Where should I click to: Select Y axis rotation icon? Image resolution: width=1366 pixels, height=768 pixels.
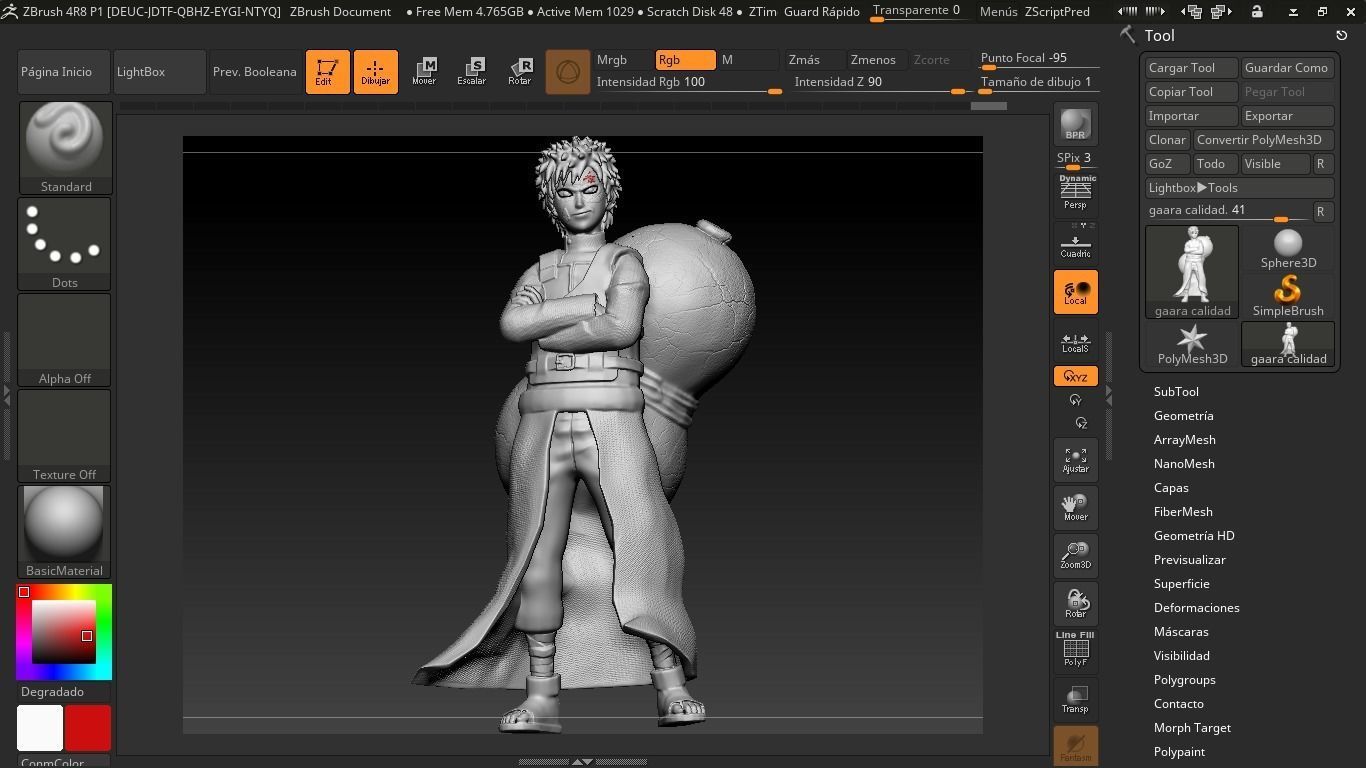pyautogui.click(x=1075, y=400)
